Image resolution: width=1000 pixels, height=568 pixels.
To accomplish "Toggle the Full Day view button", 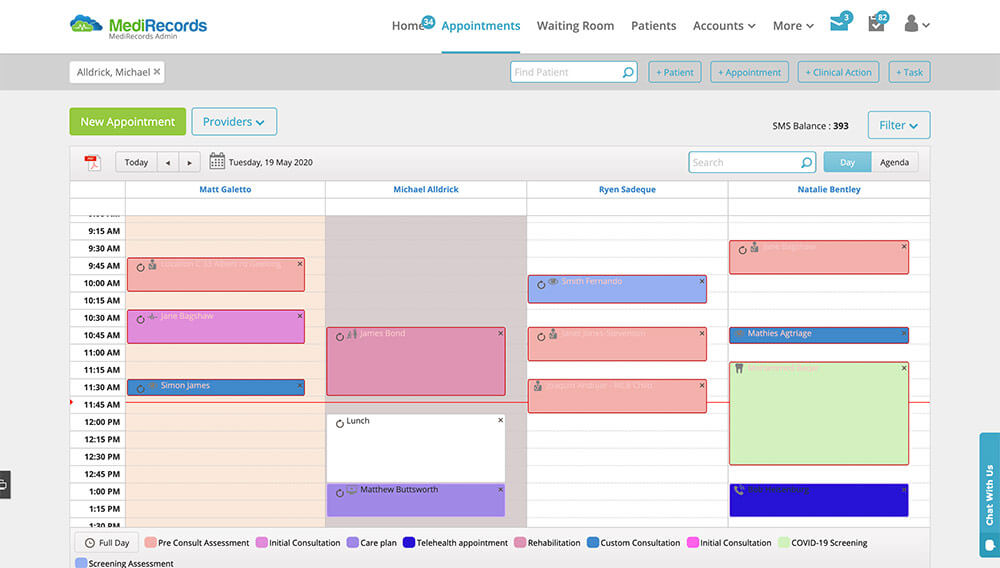I will point(107,543).
